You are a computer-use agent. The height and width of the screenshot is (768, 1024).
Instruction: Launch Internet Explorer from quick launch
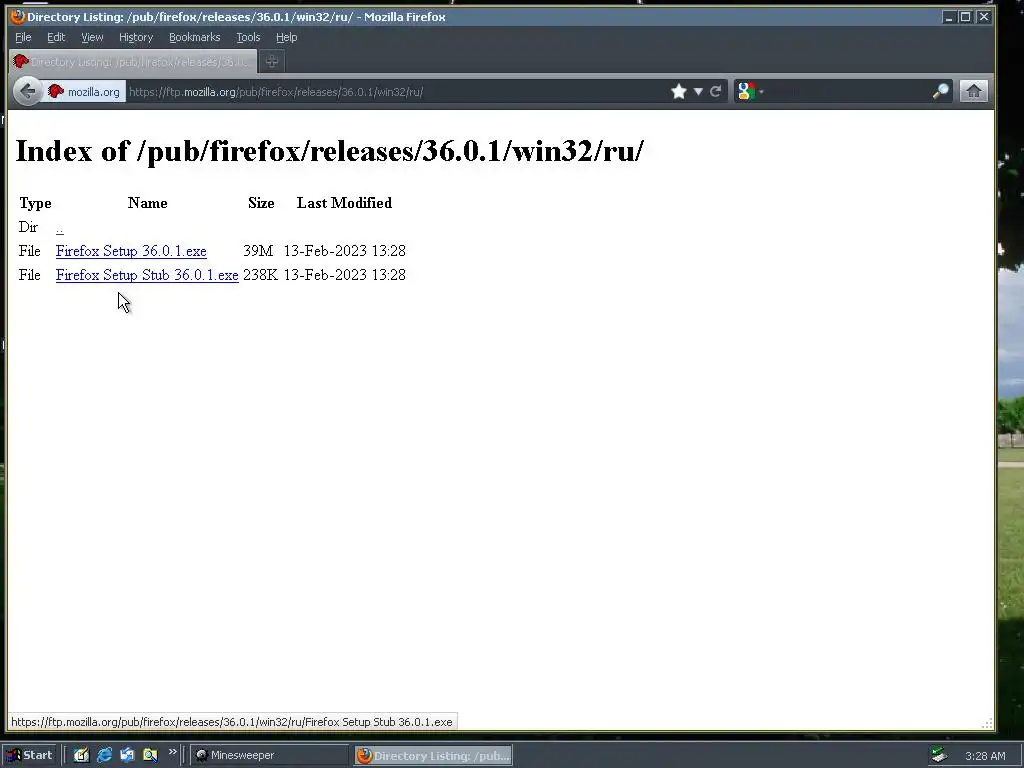click(104, 756)
